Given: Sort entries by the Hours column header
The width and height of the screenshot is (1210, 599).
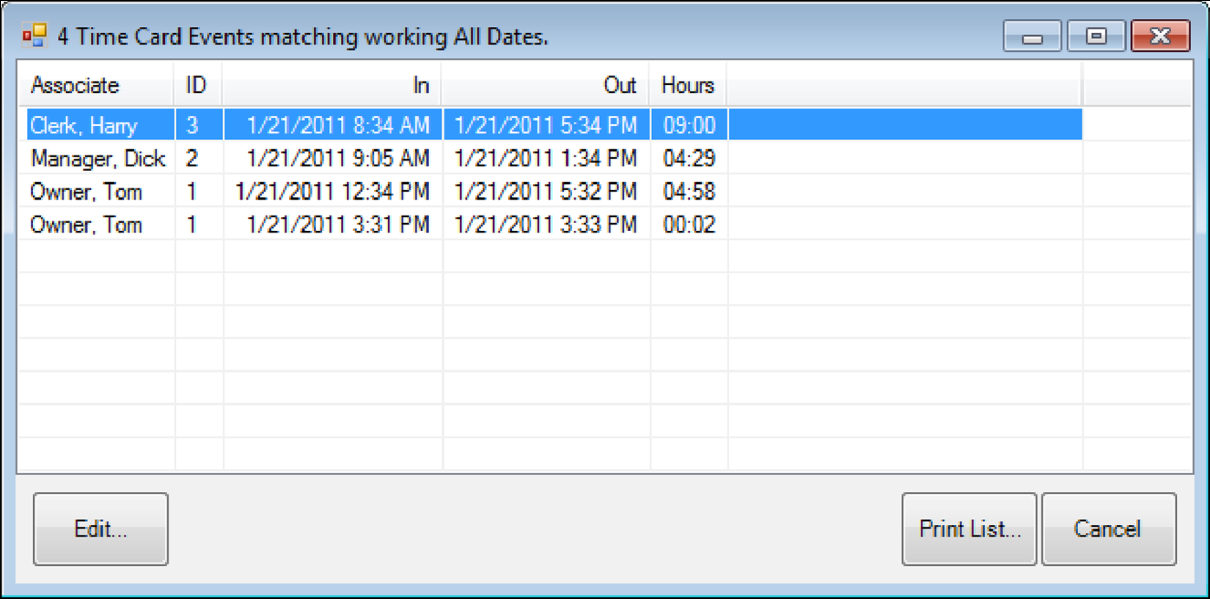Looking at the screenshot, I should (x=687, y=86).
